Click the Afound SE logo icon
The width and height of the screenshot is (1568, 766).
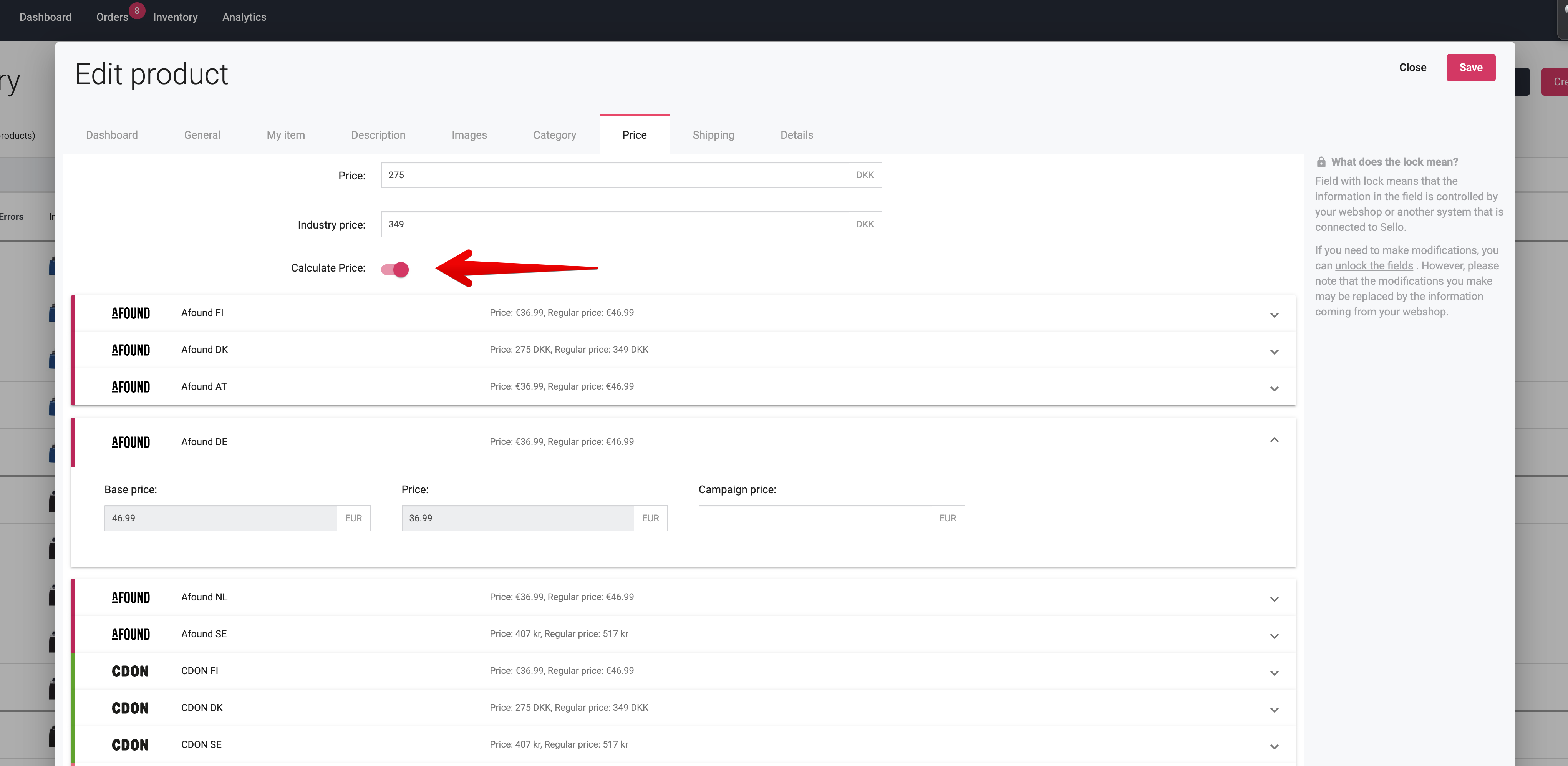click(x=131, y=635)
